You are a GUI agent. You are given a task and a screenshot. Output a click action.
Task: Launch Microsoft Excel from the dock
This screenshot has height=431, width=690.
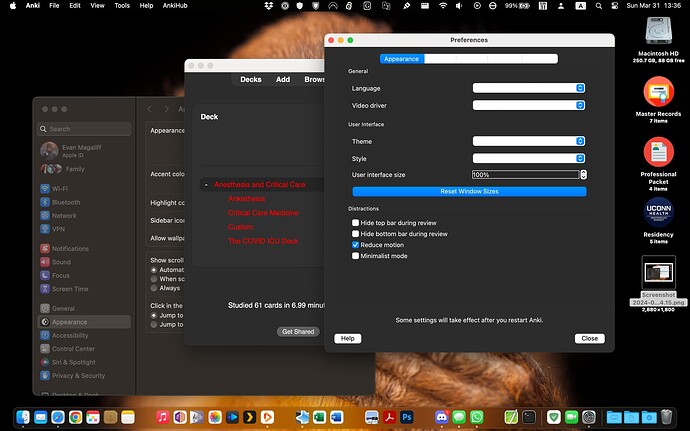pos(319,416)
